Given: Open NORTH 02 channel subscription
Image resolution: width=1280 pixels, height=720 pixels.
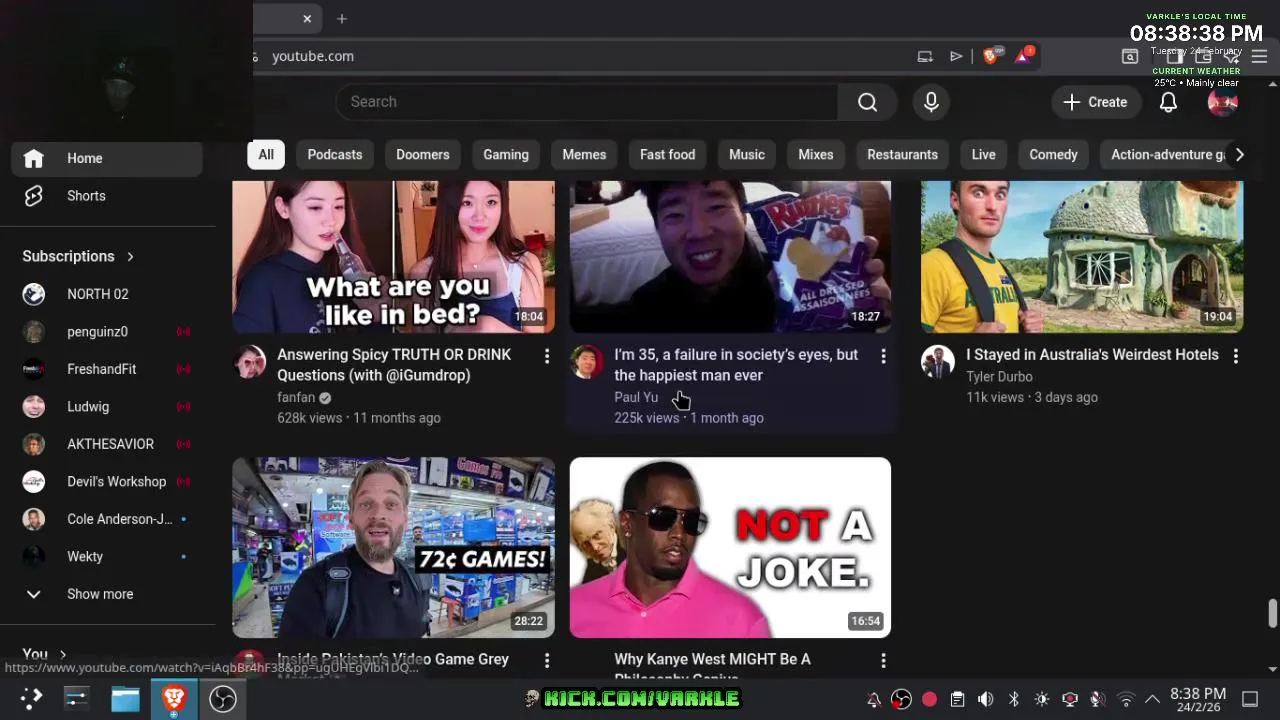Looking at the screenshot, I should (108, 294).
